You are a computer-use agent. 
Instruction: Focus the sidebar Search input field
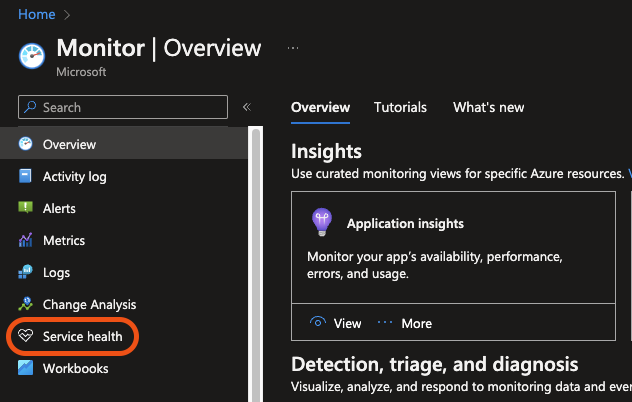coord(123,107)
